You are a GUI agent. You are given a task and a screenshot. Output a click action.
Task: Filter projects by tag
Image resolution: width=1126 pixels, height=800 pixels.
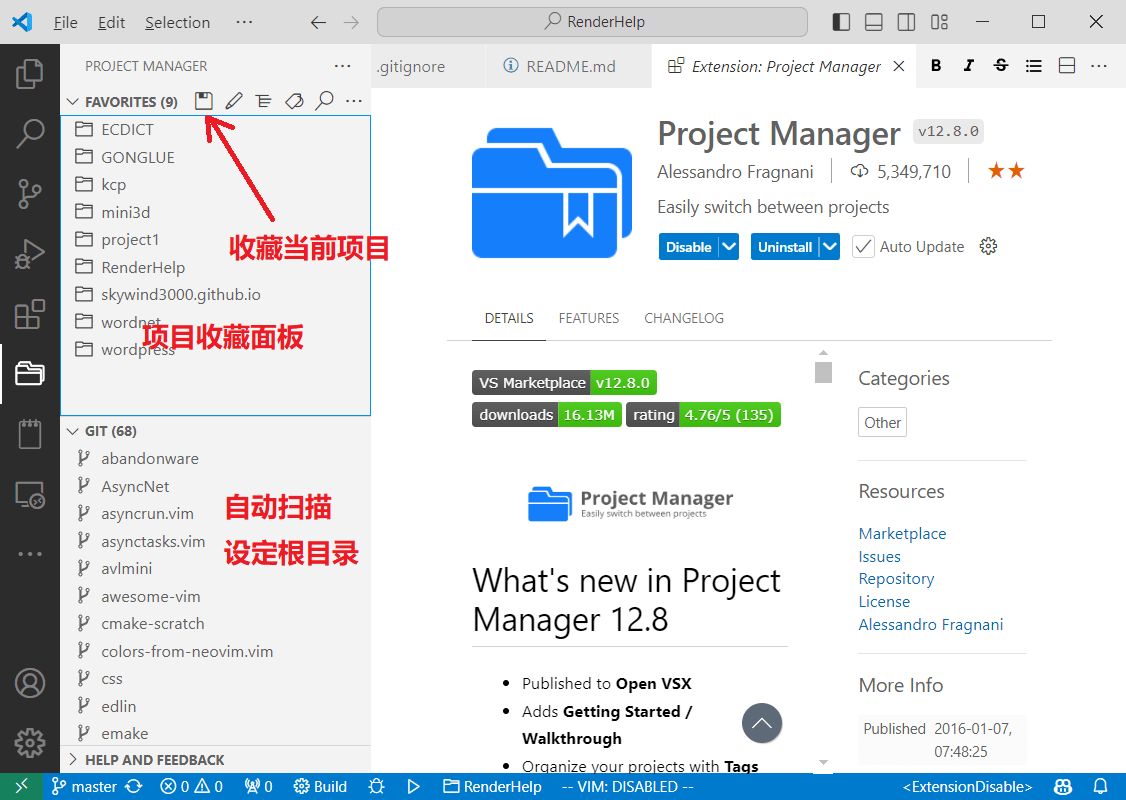[x=294, y=101]
